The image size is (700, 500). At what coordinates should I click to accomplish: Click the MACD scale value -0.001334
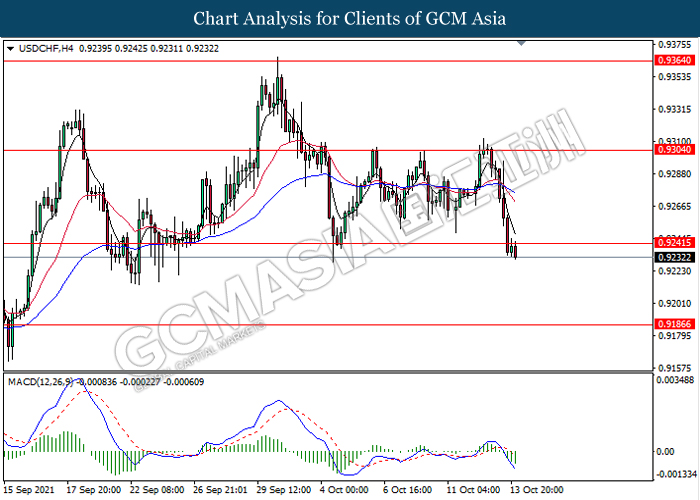(x=675, y=474)
